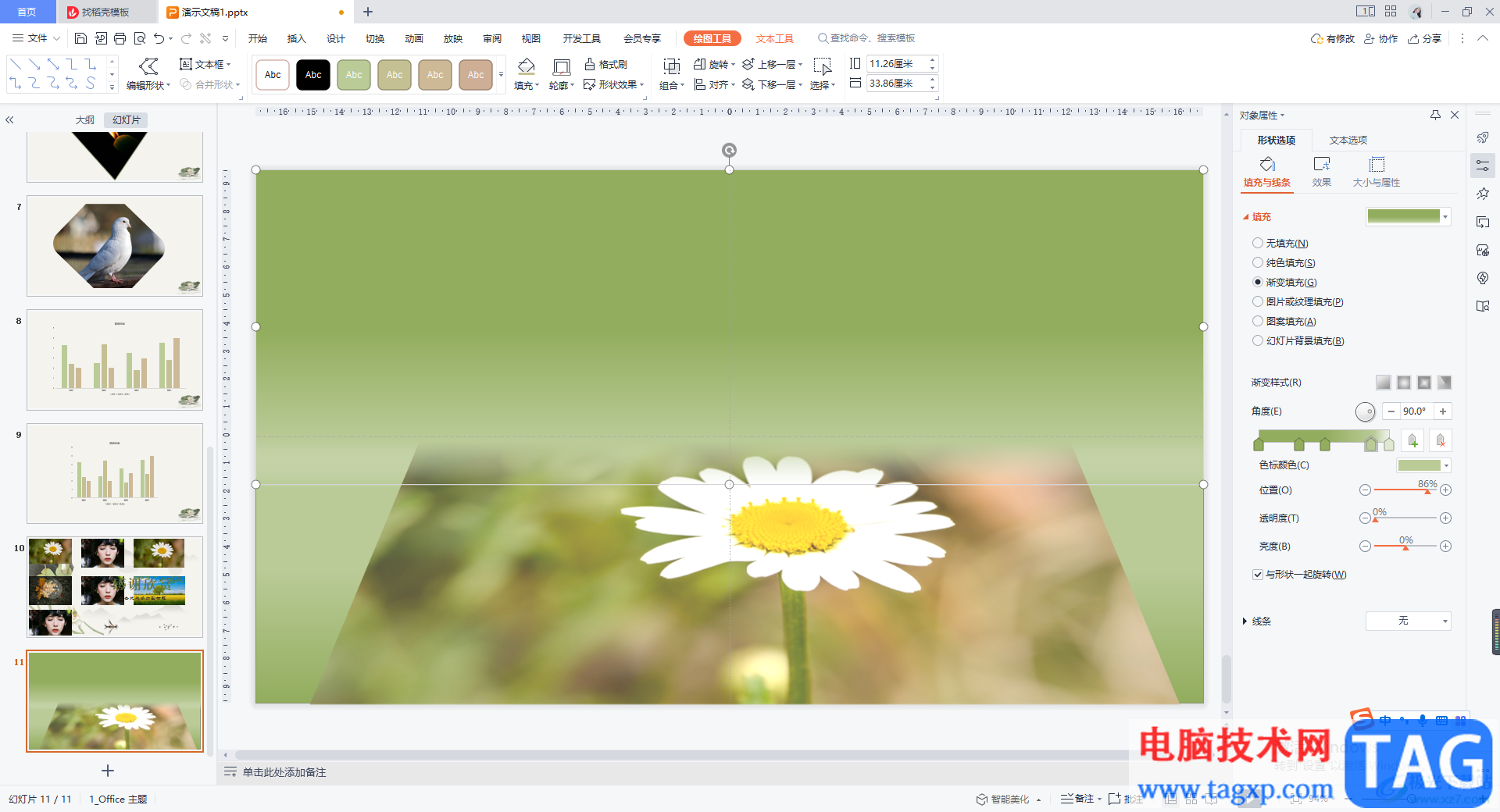Image resolution: width=1500 pixels, height=812 pixels.
Task: Click the Print icon in quick toolbar
Action: pos(120,38)
